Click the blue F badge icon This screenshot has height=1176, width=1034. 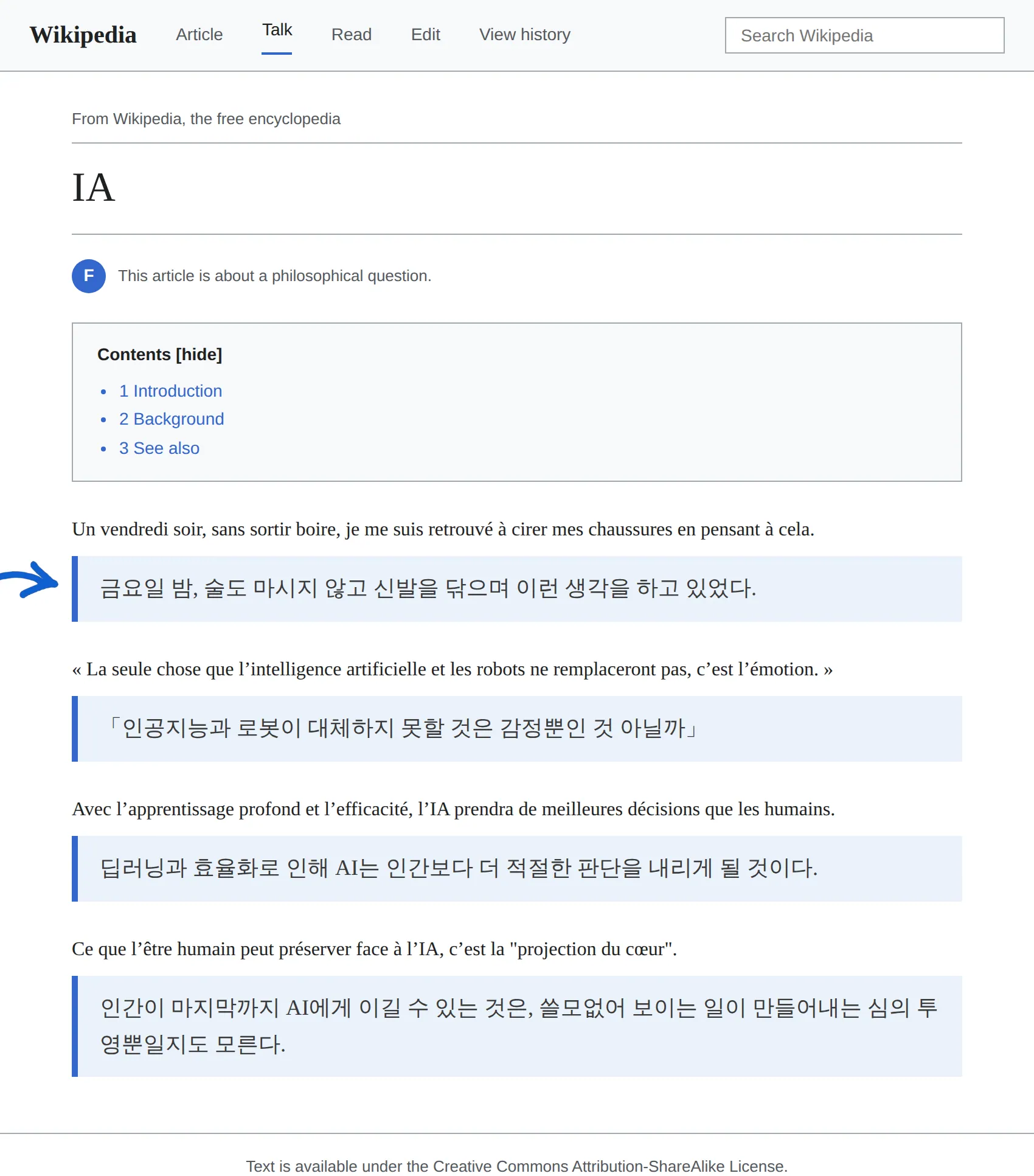(89, 276)
